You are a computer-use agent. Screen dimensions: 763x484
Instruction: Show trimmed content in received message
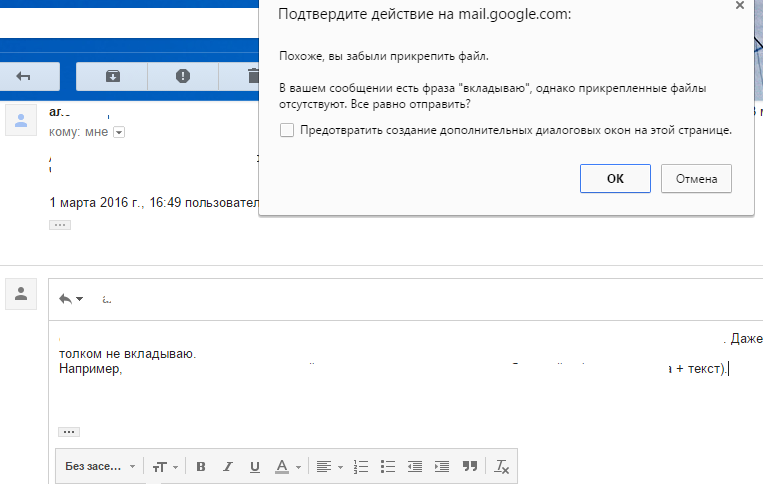[x=60, y=225]
